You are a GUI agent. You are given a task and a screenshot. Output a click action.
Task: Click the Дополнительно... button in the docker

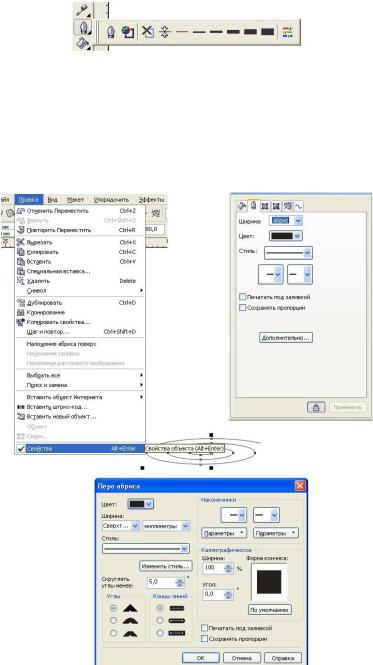click(x=286, y=338)
